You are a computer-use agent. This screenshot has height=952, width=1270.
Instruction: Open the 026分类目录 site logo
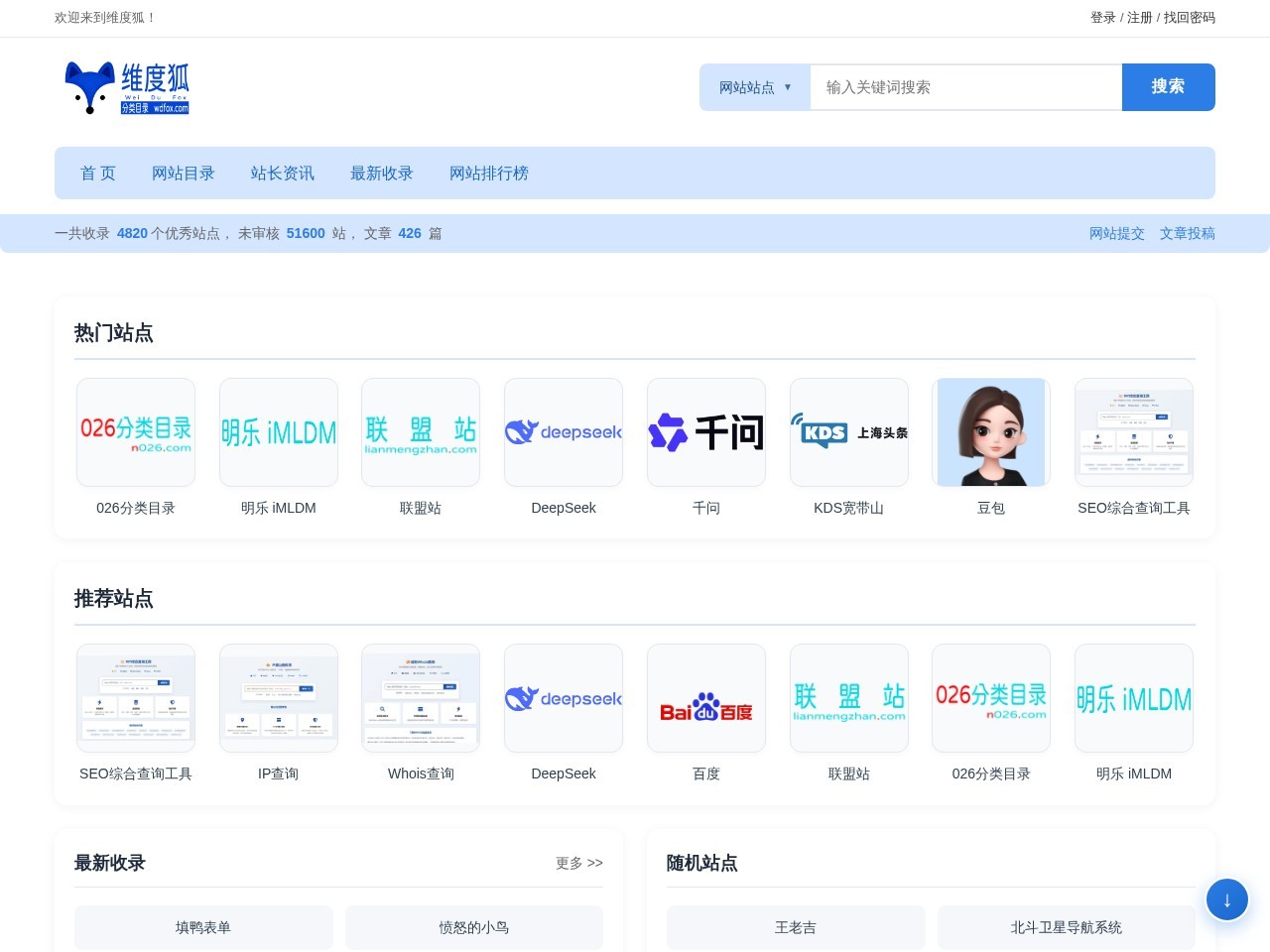point(136,431)
